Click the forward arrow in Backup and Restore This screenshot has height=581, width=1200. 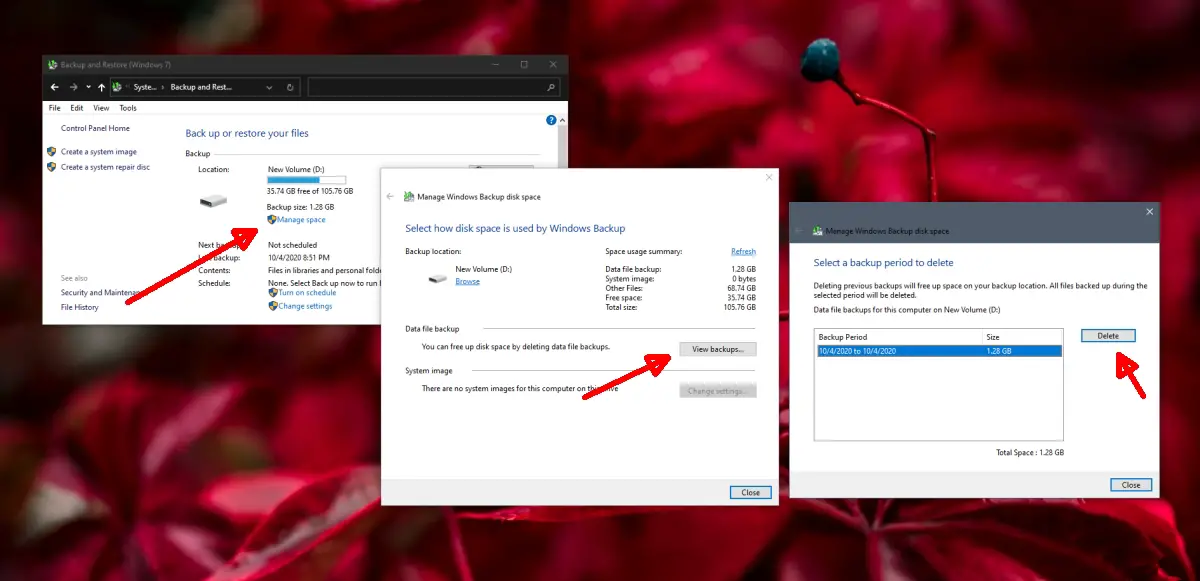click(x=73, y=87)
